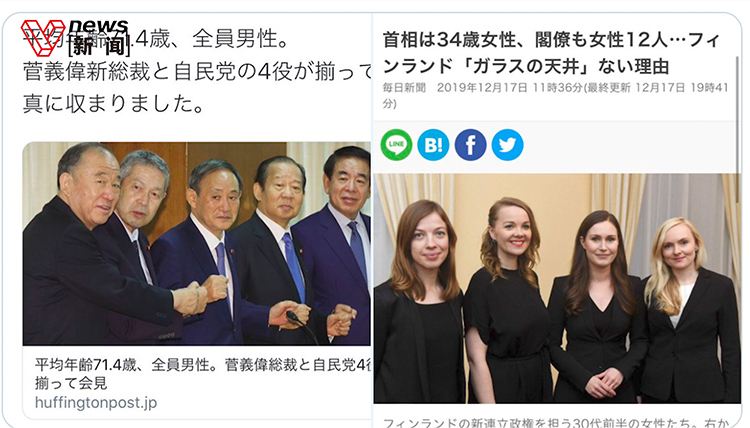The image size is (750, 428).
Task: Click the tweet line 真に収まりました
Action: pos(114,104)
